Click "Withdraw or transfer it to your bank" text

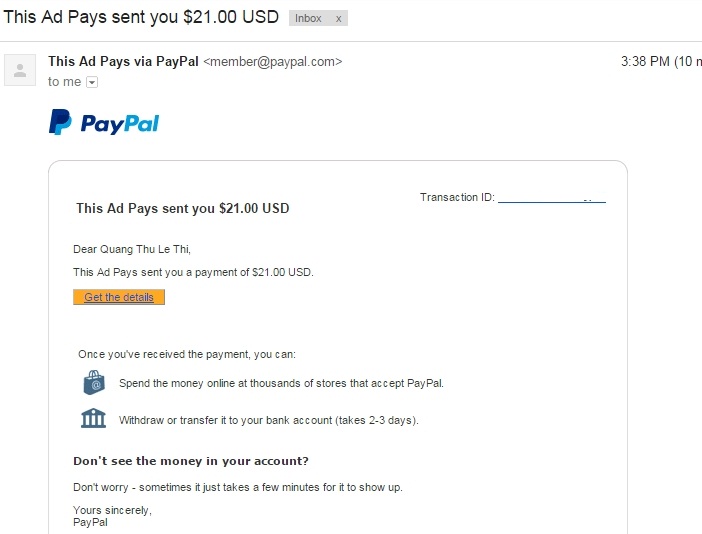268,420
